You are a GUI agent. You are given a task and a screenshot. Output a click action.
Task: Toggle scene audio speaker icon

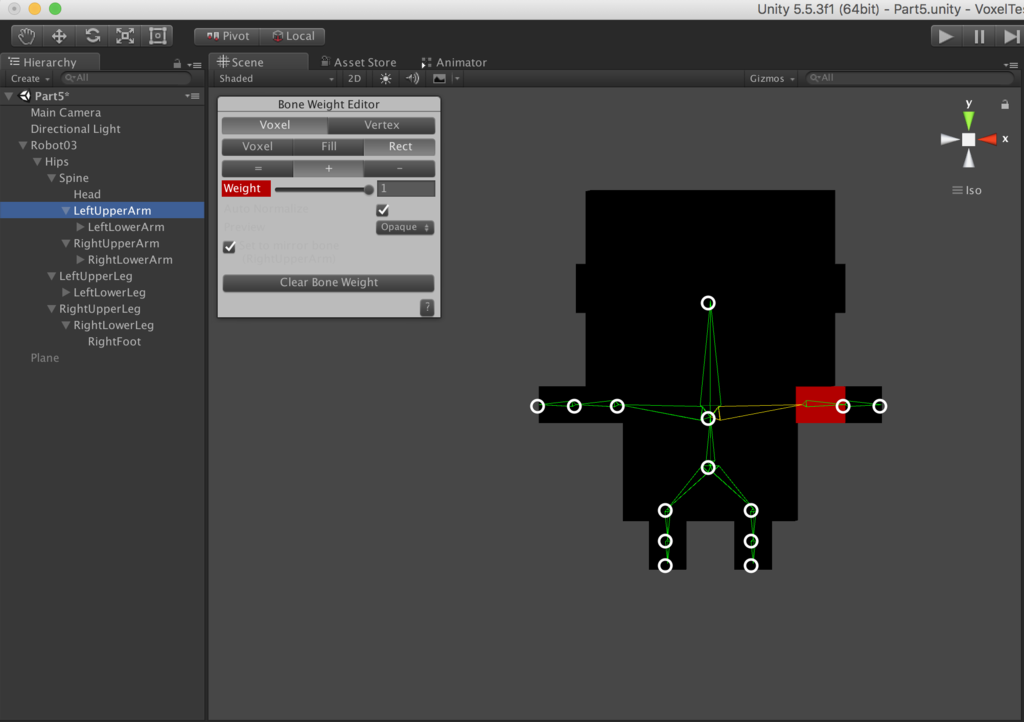(412, 78)
